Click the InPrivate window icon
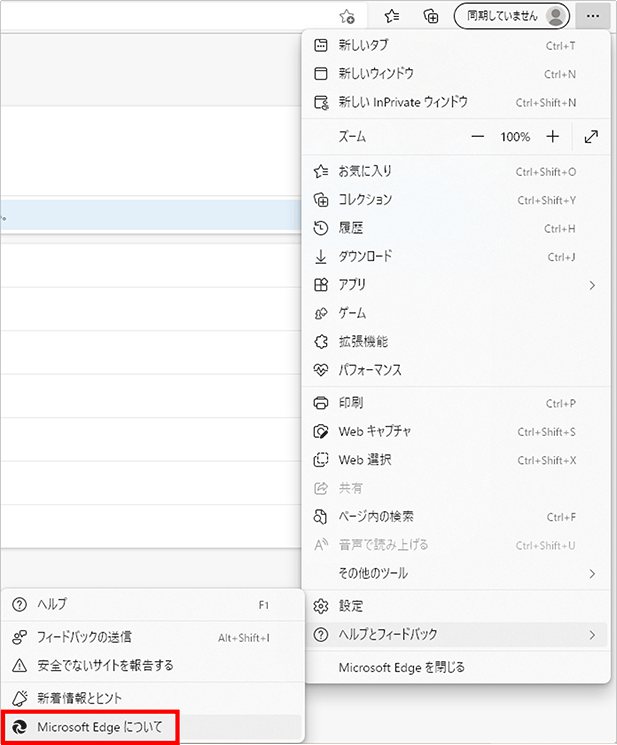Viewport: 617px width, 745px height. click(x=321, y=102)
